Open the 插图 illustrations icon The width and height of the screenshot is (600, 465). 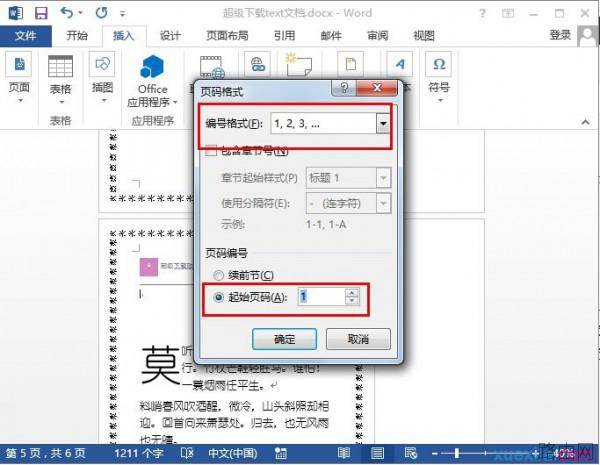point(102,64)
